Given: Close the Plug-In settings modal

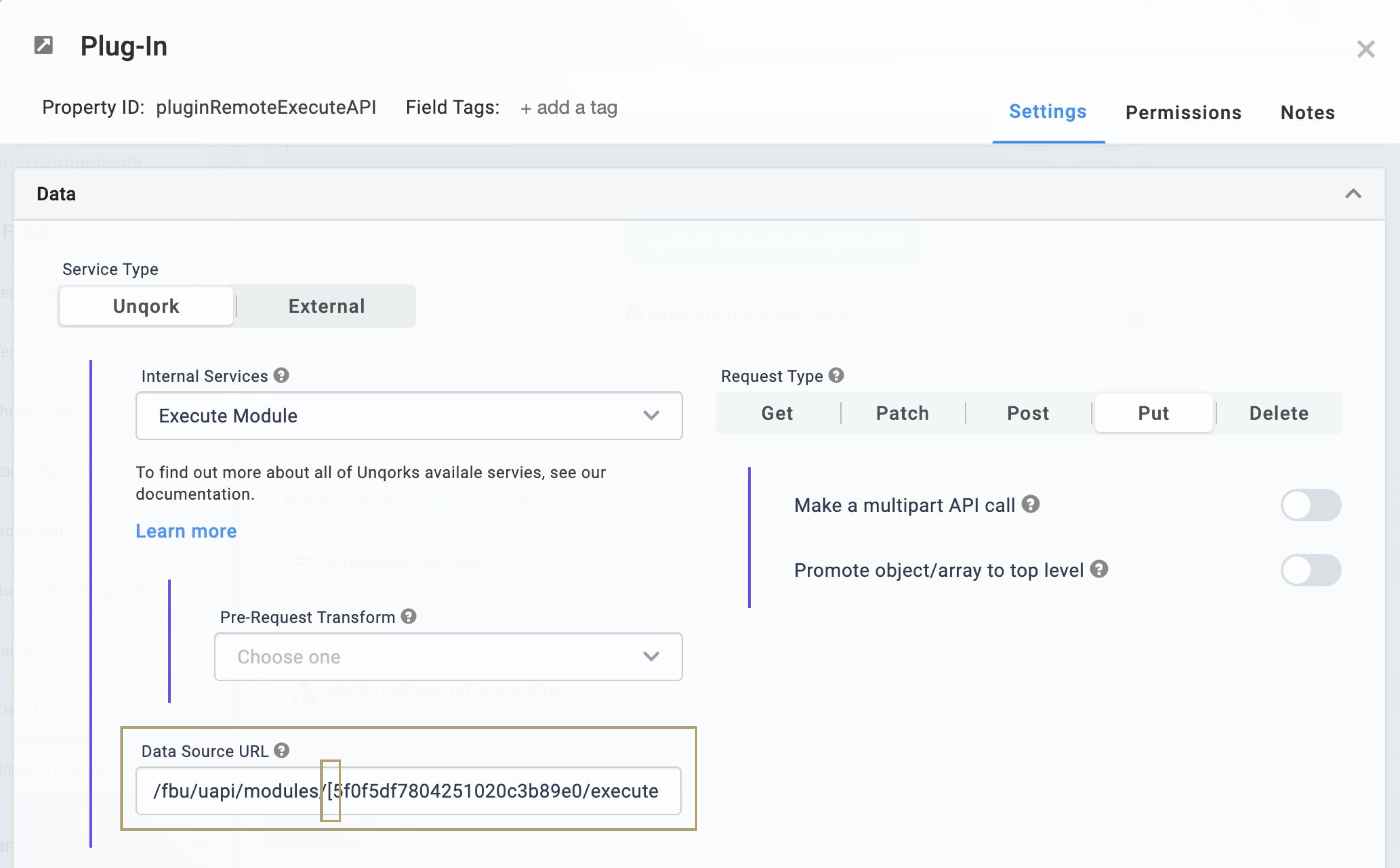Looking at the screenshot, I should click(1366, 50).
